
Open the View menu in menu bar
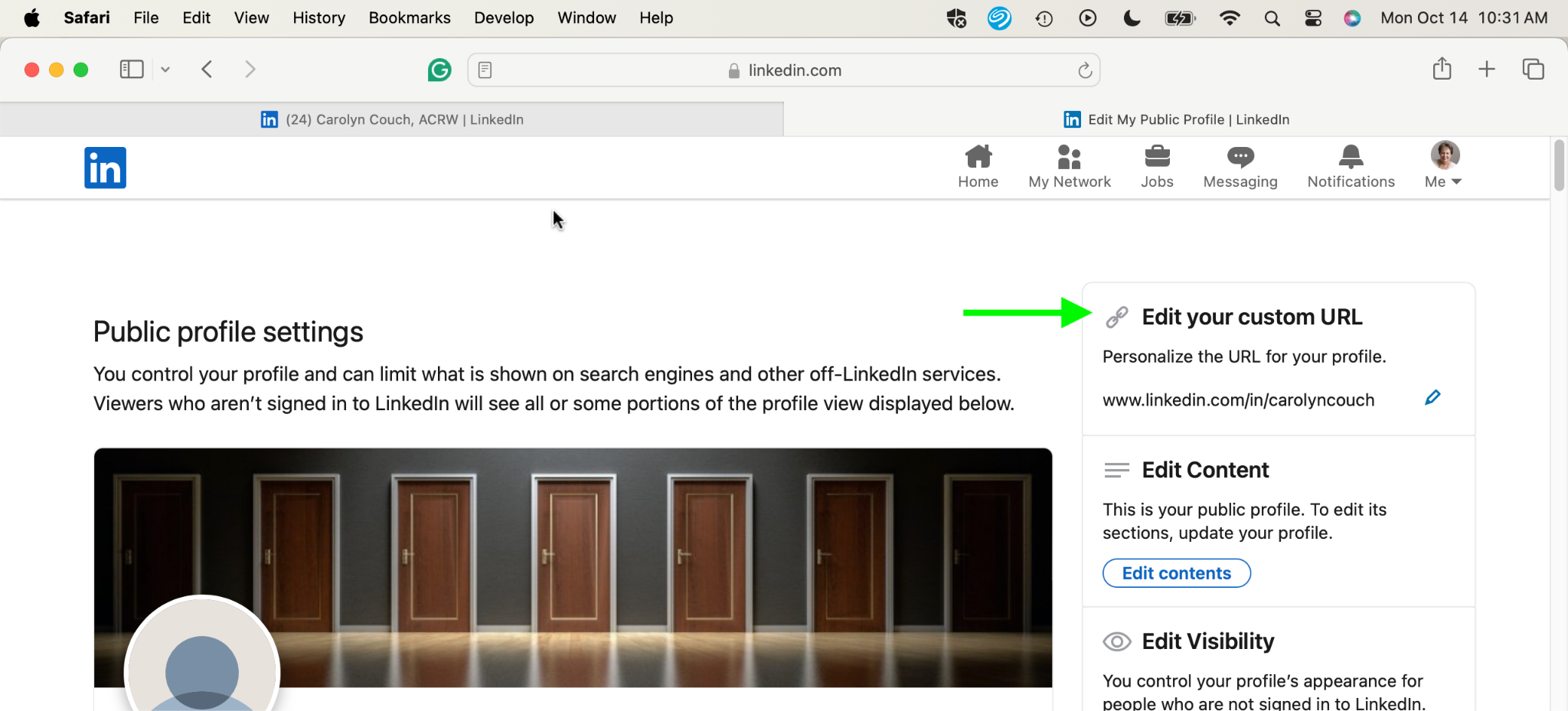(x=251, y=18)
